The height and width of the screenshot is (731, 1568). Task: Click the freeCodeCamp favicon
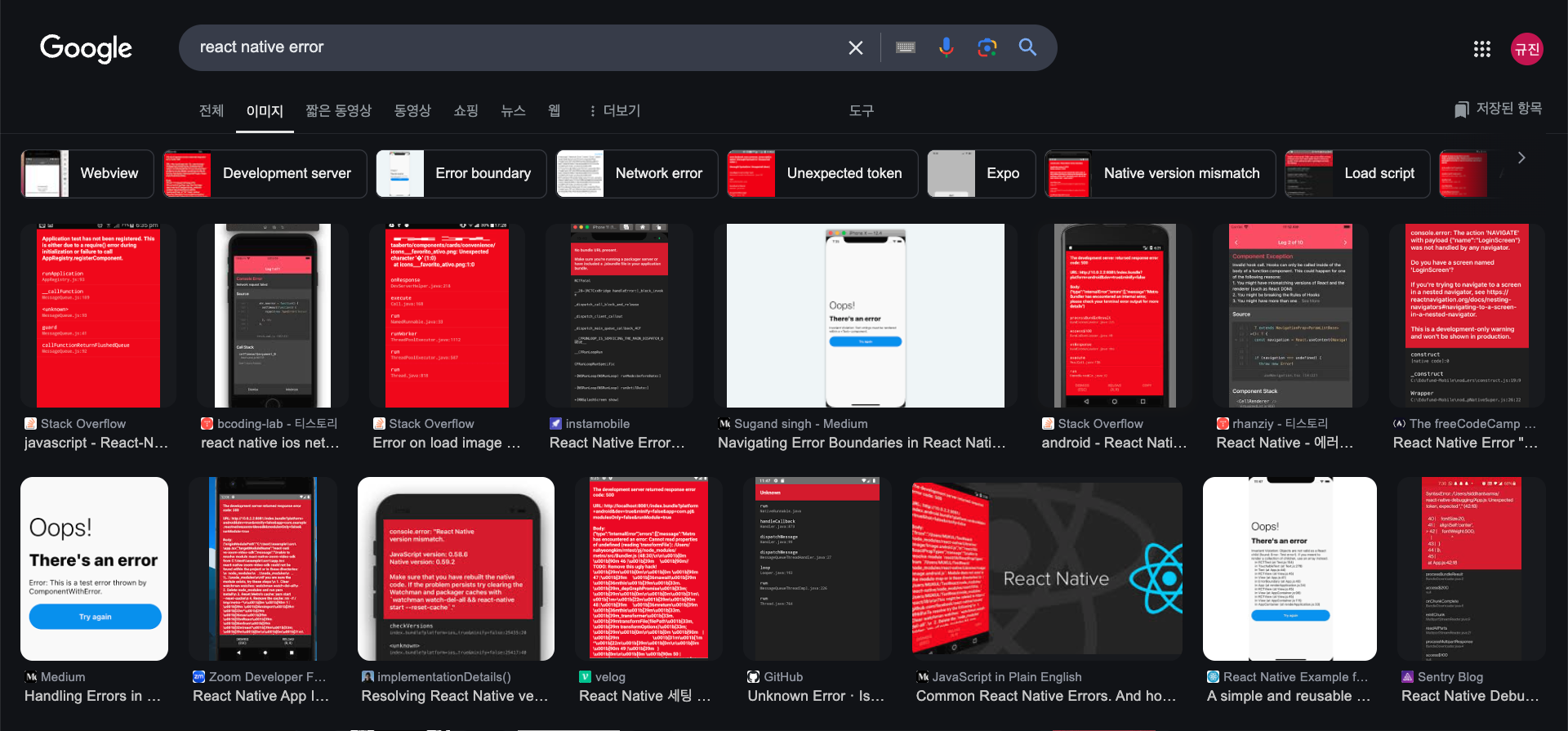(1399, 424)
